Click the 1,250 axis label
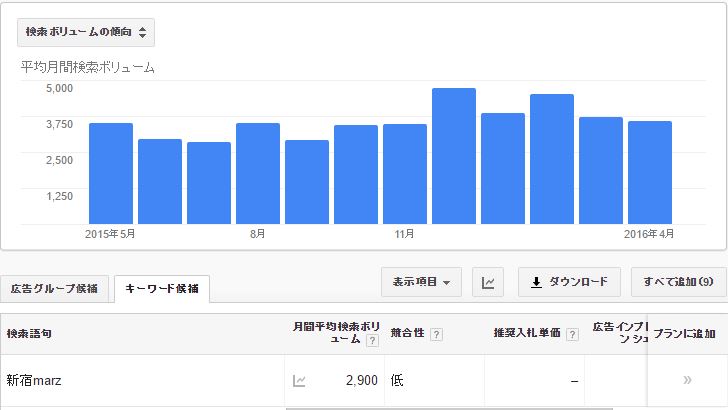 coord(59,196)
